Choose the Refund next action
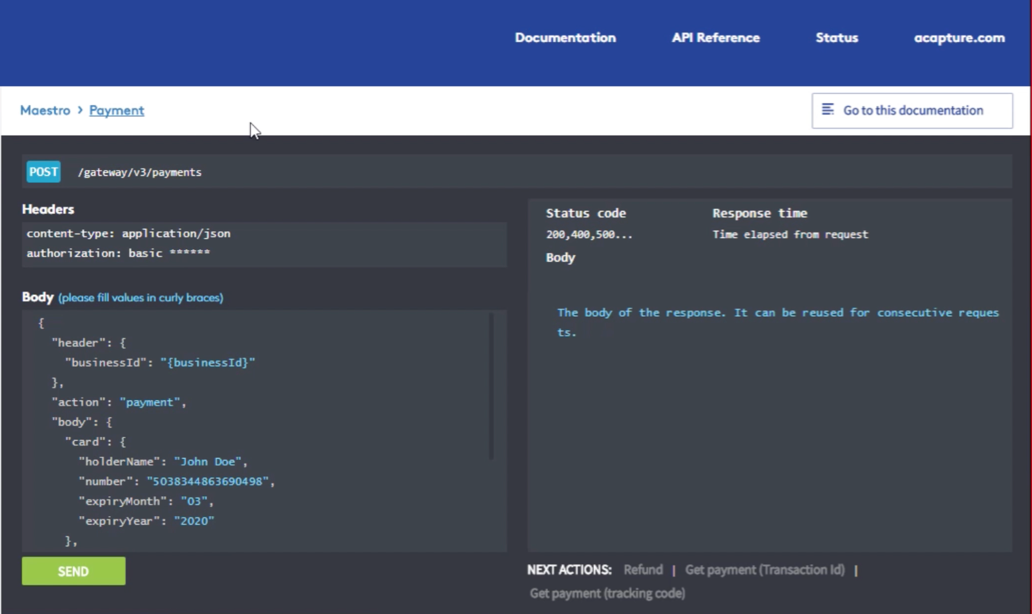This screenshot has height=614, width=1032. [x=643, y=570]
